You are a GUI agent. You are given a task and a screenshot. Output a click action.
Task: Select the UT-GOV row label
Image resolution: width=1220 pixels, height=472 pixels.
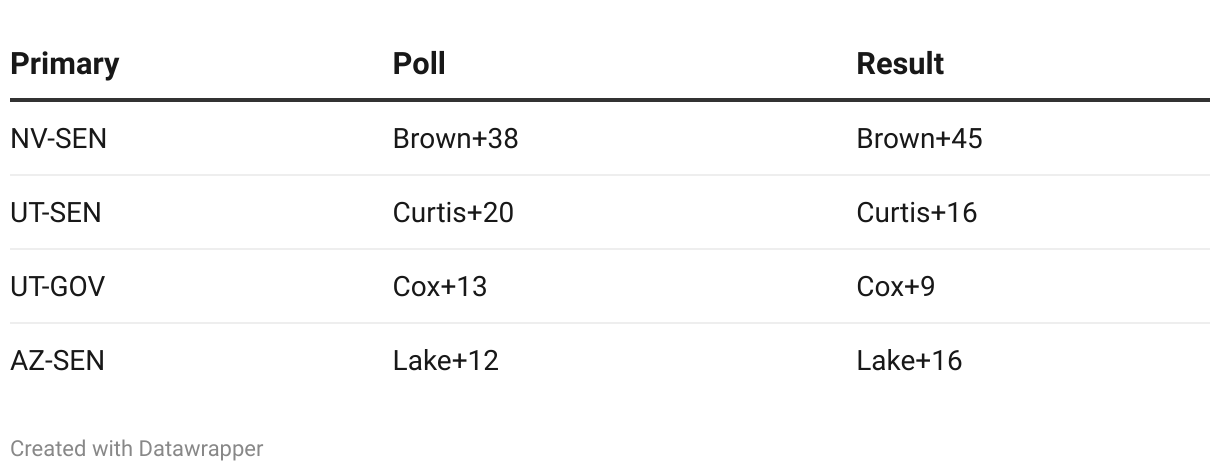tap(58, 287)
